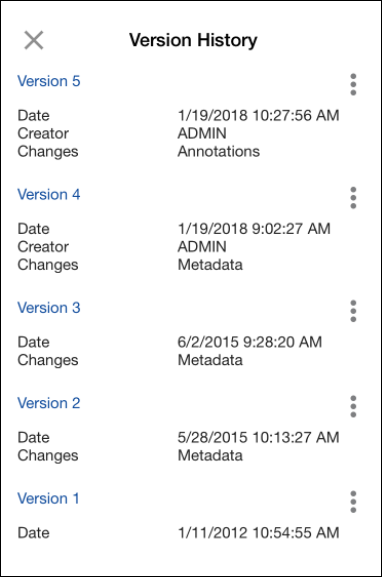Click the 5/28/2015 10:13:27 AM date
Image resolution: width=382 pixels, height=577 pixels.
[258, 438]
